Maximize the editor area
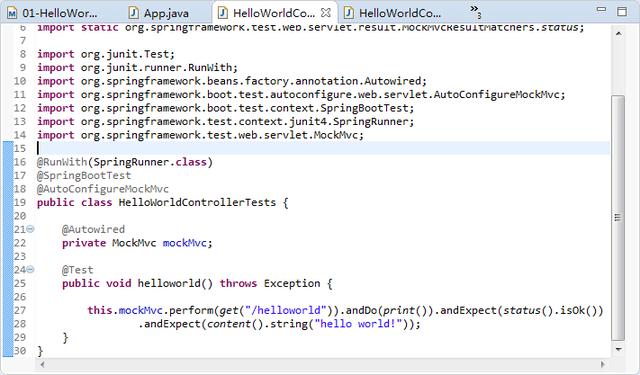This screenshot has width=640, height=375. (x=622, y=11)
